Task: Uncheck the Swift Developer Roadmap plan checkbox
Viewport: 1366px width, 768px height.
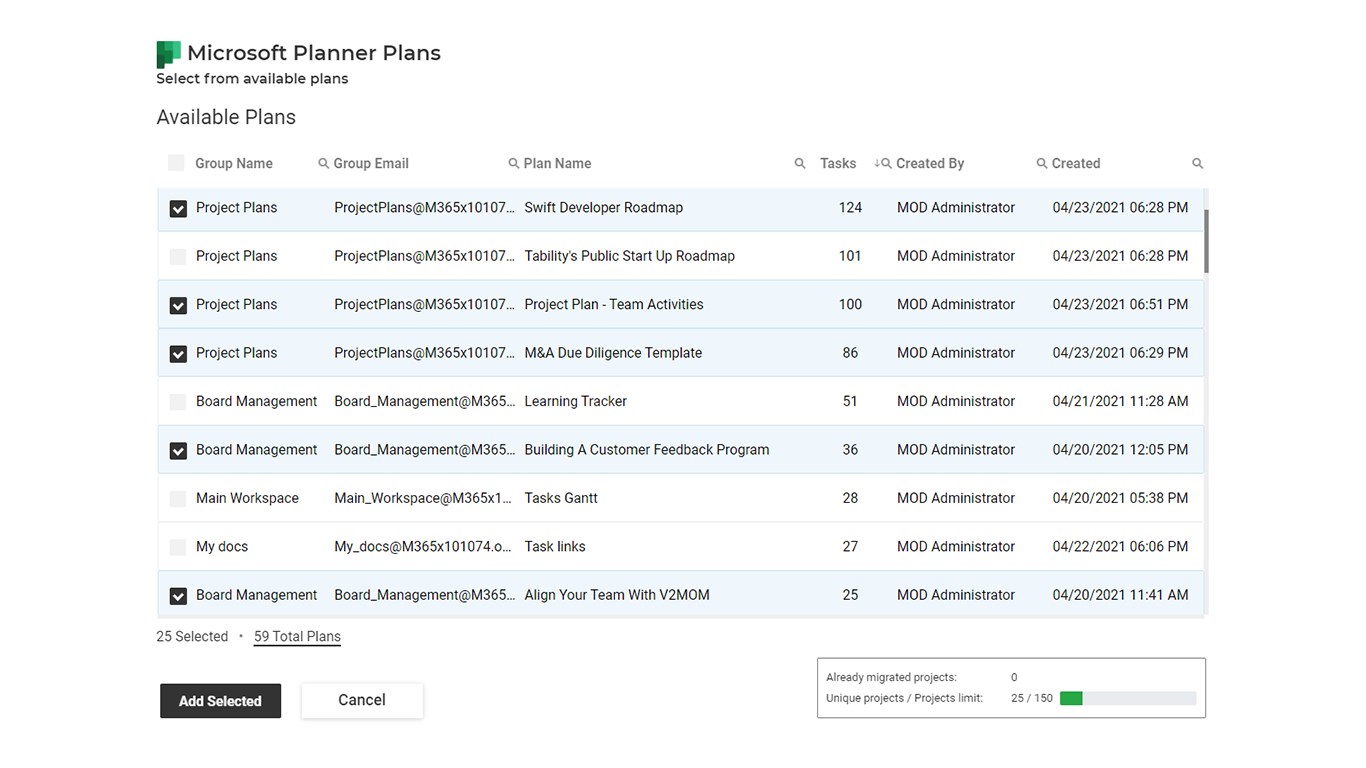Action: tap(178, 209)
